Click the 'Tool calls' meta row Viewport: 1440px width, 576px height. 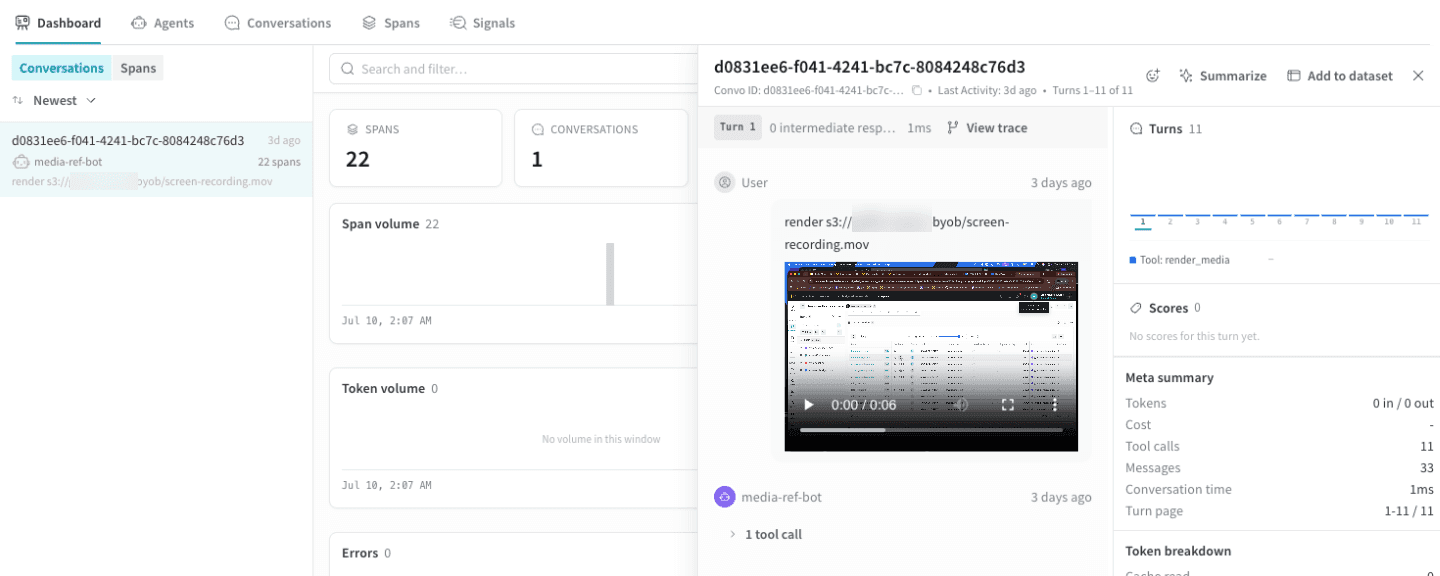(1280, 446)
